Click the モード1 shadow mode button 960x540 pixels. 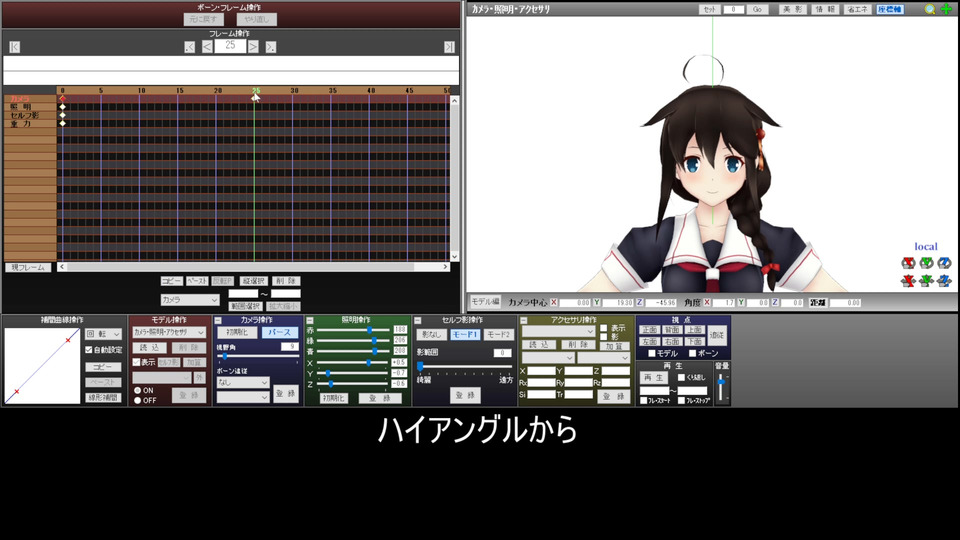[465, 334]
